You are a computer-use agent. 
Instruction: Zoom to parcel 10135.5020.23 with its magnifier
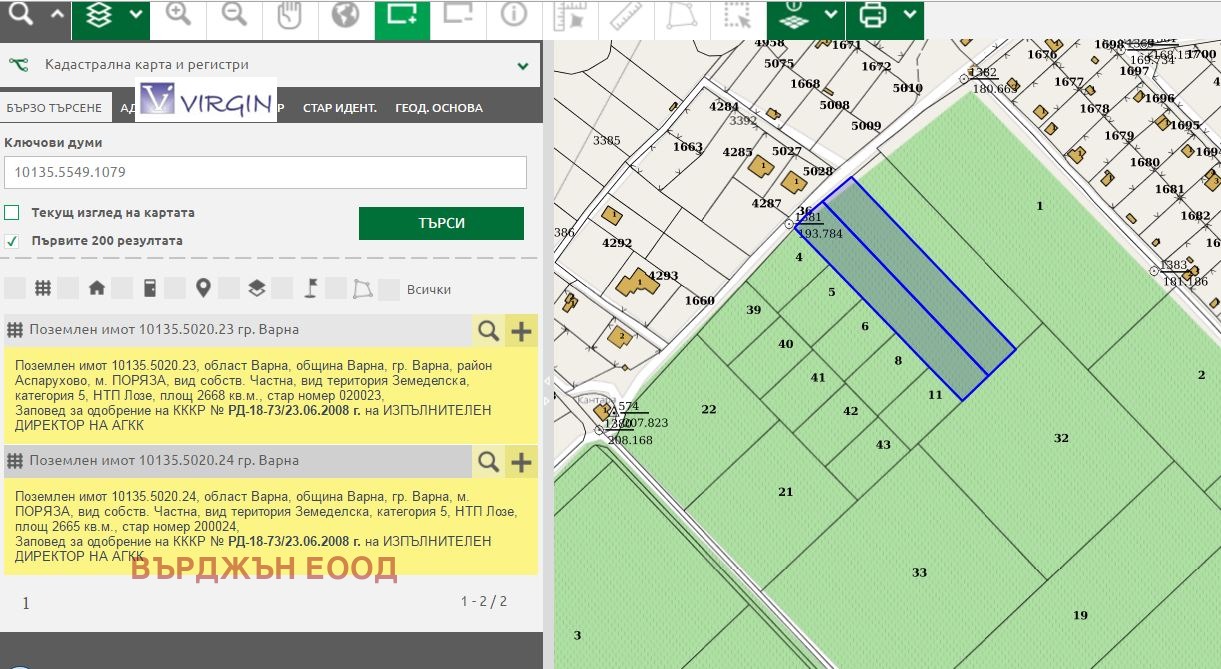coord(487,330)
